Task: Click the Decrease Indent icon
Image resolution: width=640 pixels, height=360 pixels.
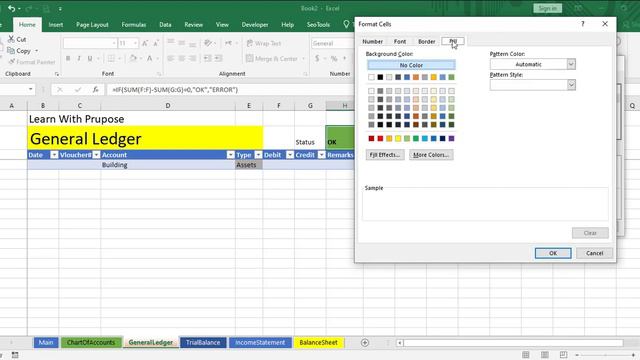Action: tap(208, 58)
